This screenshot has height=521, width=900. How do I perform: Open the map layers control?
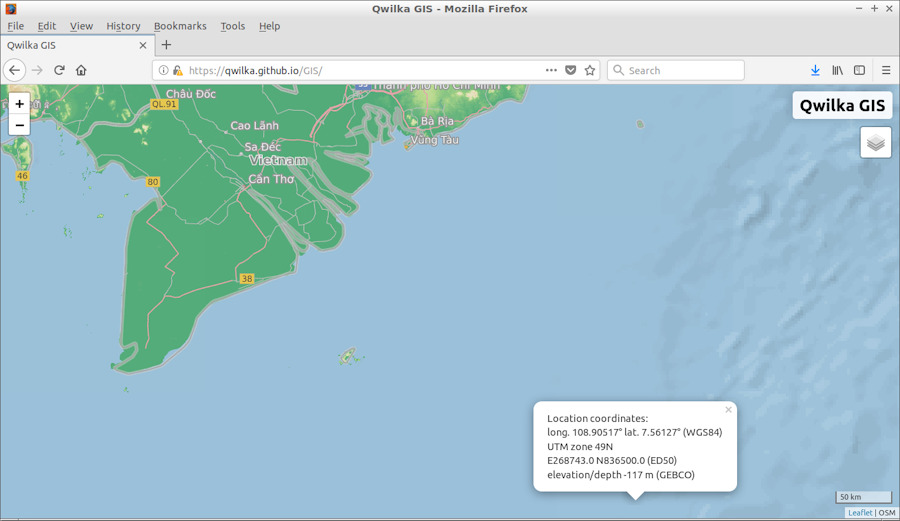pos(875,142)
